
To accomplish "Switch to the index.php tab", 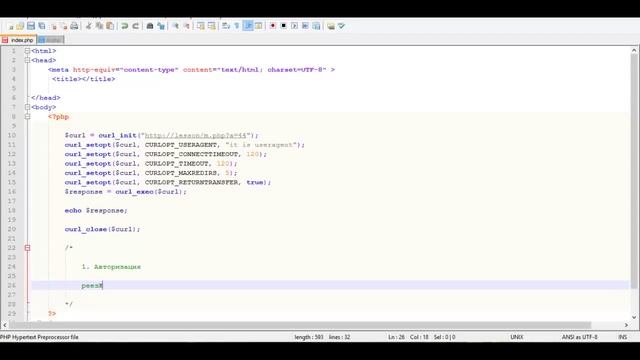I will pyautogui.click(x=18, y=40).
